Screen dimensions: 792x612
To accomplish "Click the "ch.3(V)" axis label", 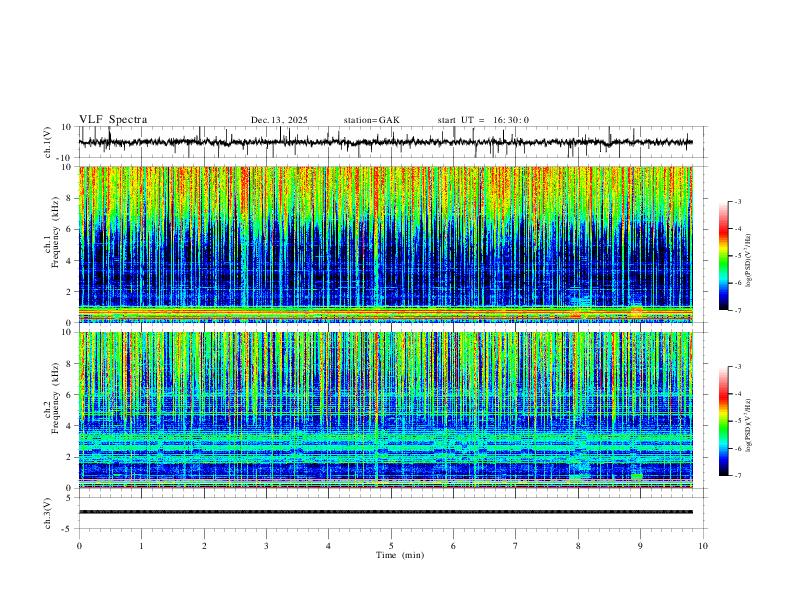I will [48, 513].
